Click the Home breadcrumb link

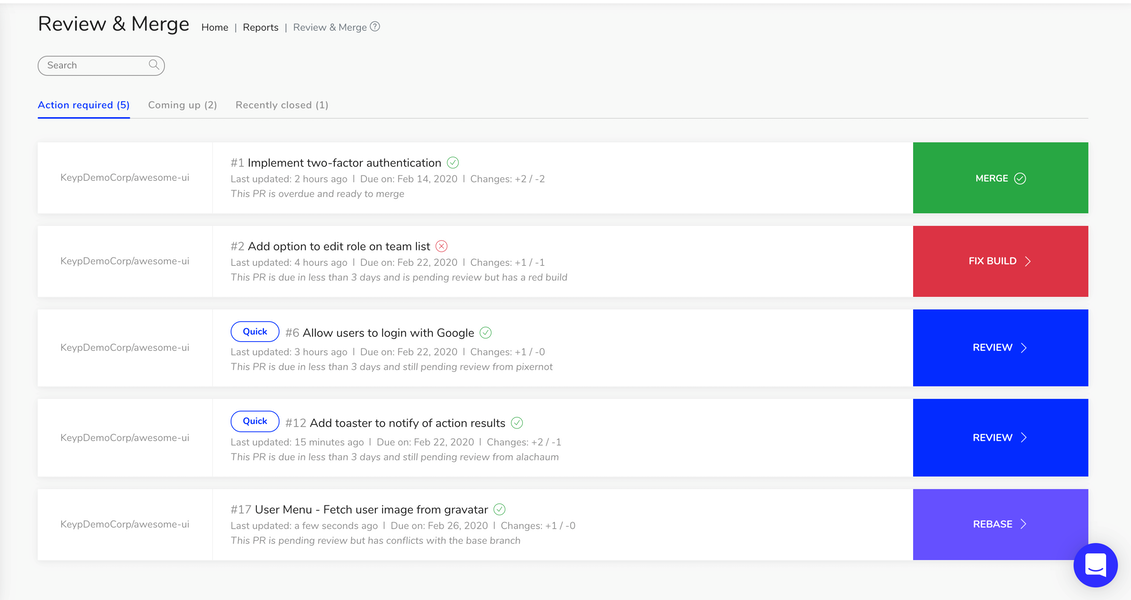(214, 27)
